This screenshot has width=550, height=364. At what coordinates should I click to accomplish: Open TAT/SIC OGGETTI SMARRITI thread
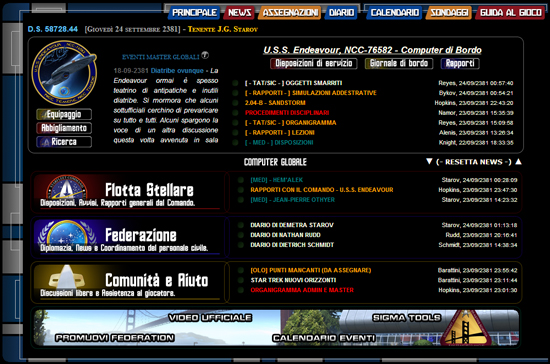point(293,83)
